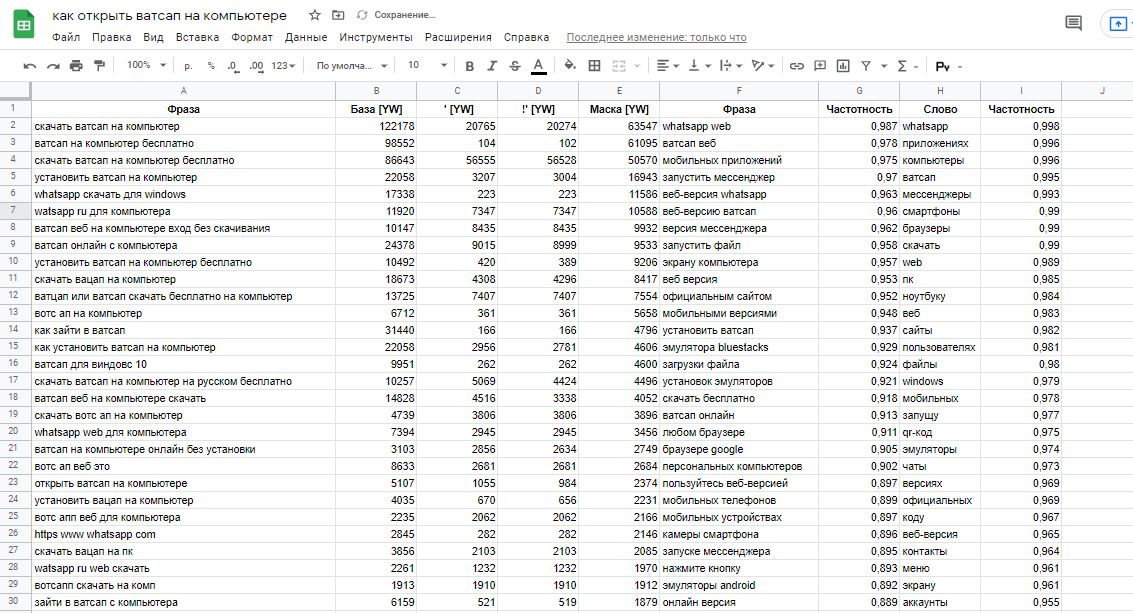1133x613 pixels.
Task: Insert a chart from the toolbar
Action: pos(843,66)
